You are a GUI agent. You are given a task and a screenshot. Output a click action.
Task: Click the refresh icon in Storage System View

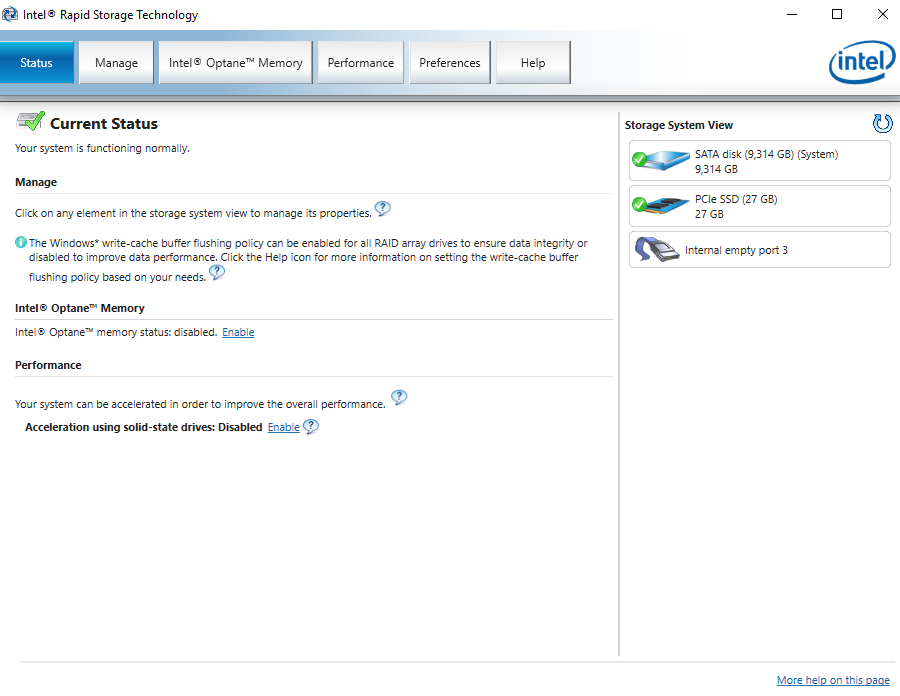click(882, 123)
